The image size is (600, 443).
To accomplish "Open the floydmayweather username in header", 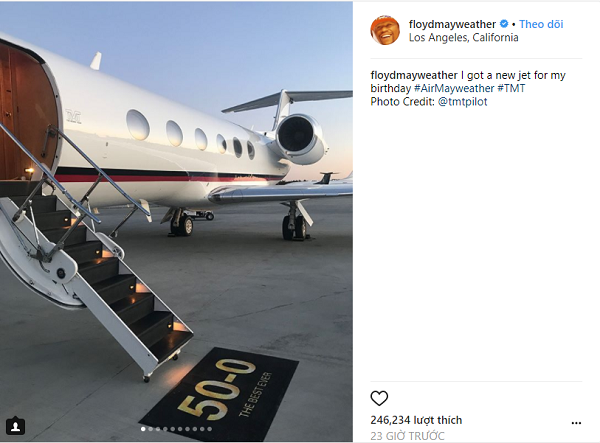I will point(452,23).
